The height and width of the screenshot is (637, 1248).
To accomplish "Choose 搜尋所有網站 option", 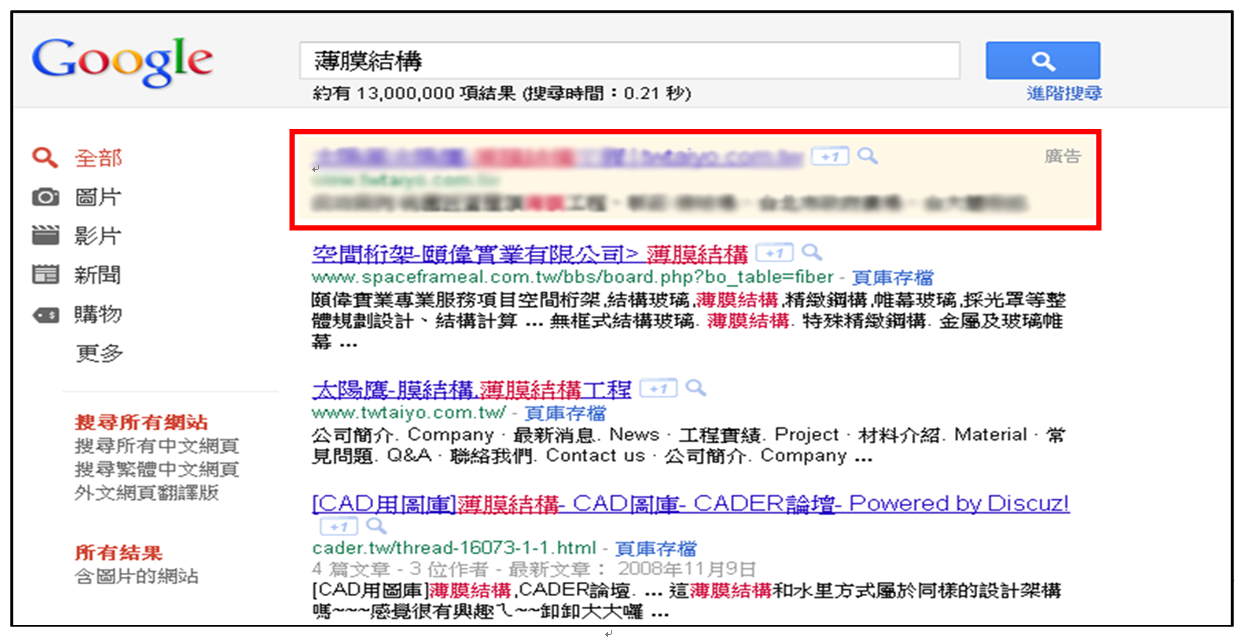I will click(142, 422).
